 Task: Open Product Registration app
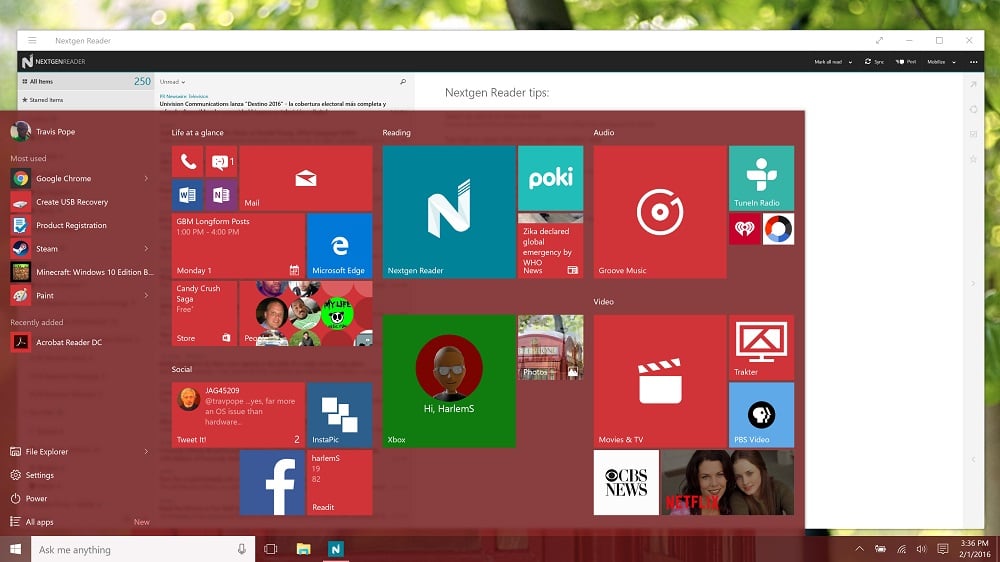[x=80, y=225]
